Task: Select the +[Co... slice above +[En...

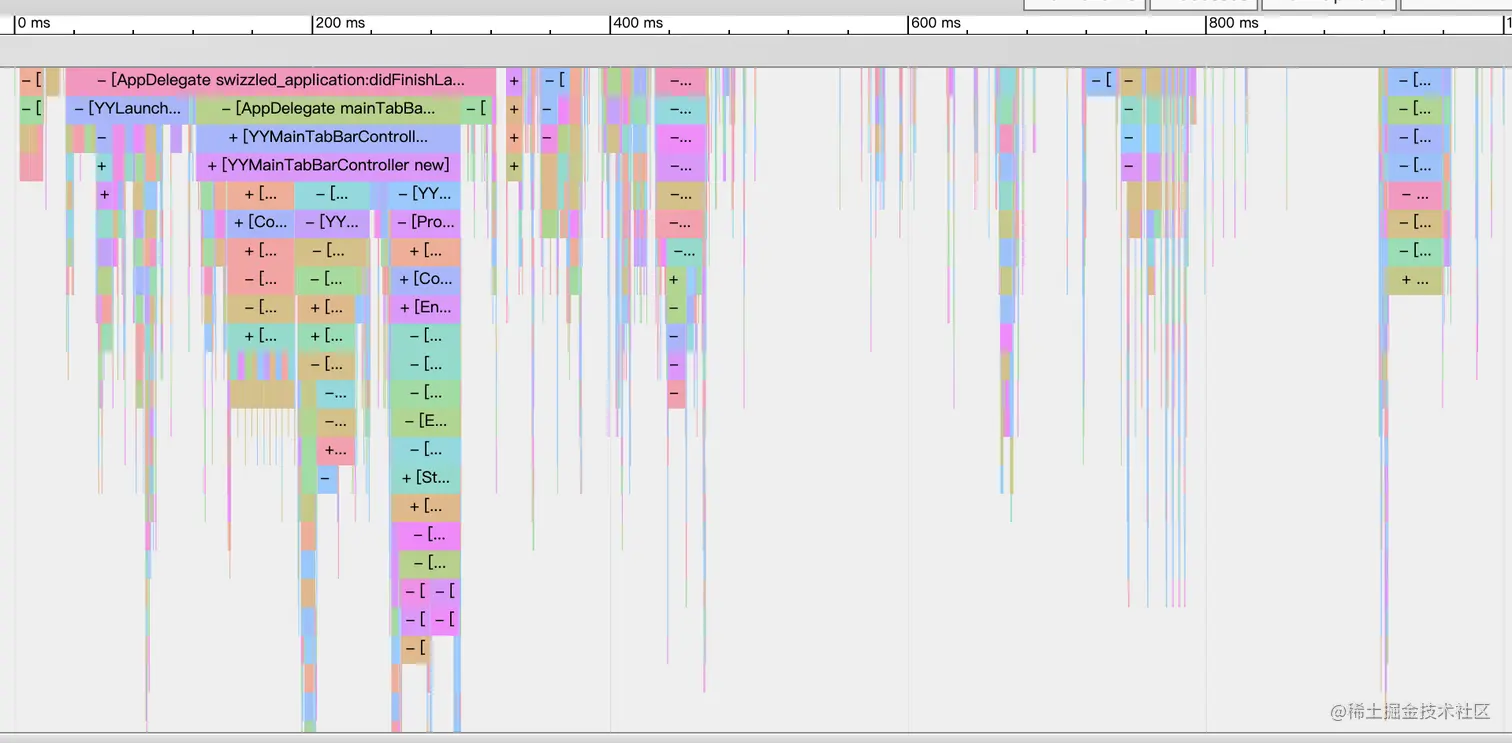Action: 425,279
